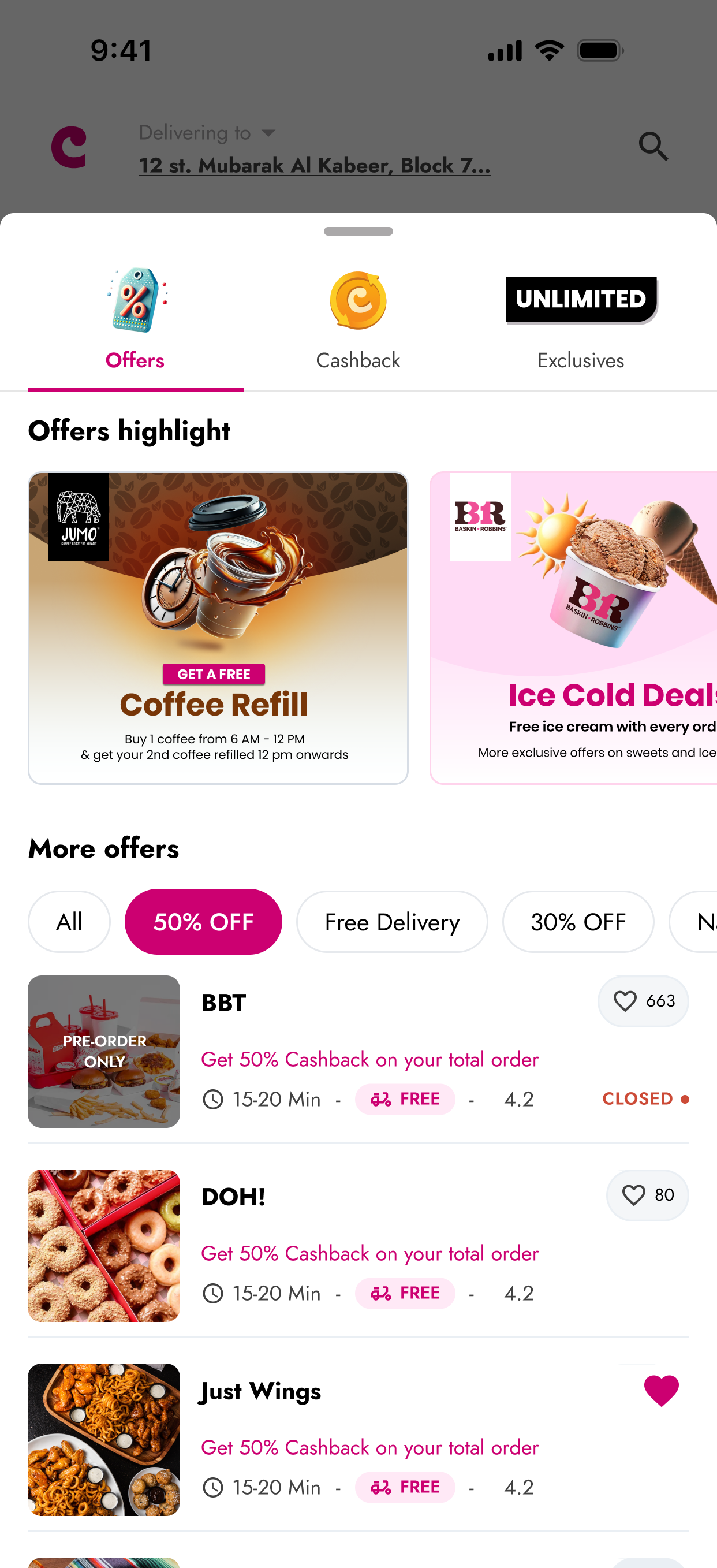The height and width of the screenshot is (1568, 717).
Task: Favorite BBT using heart with 663
Action: tap(643, 1001)
